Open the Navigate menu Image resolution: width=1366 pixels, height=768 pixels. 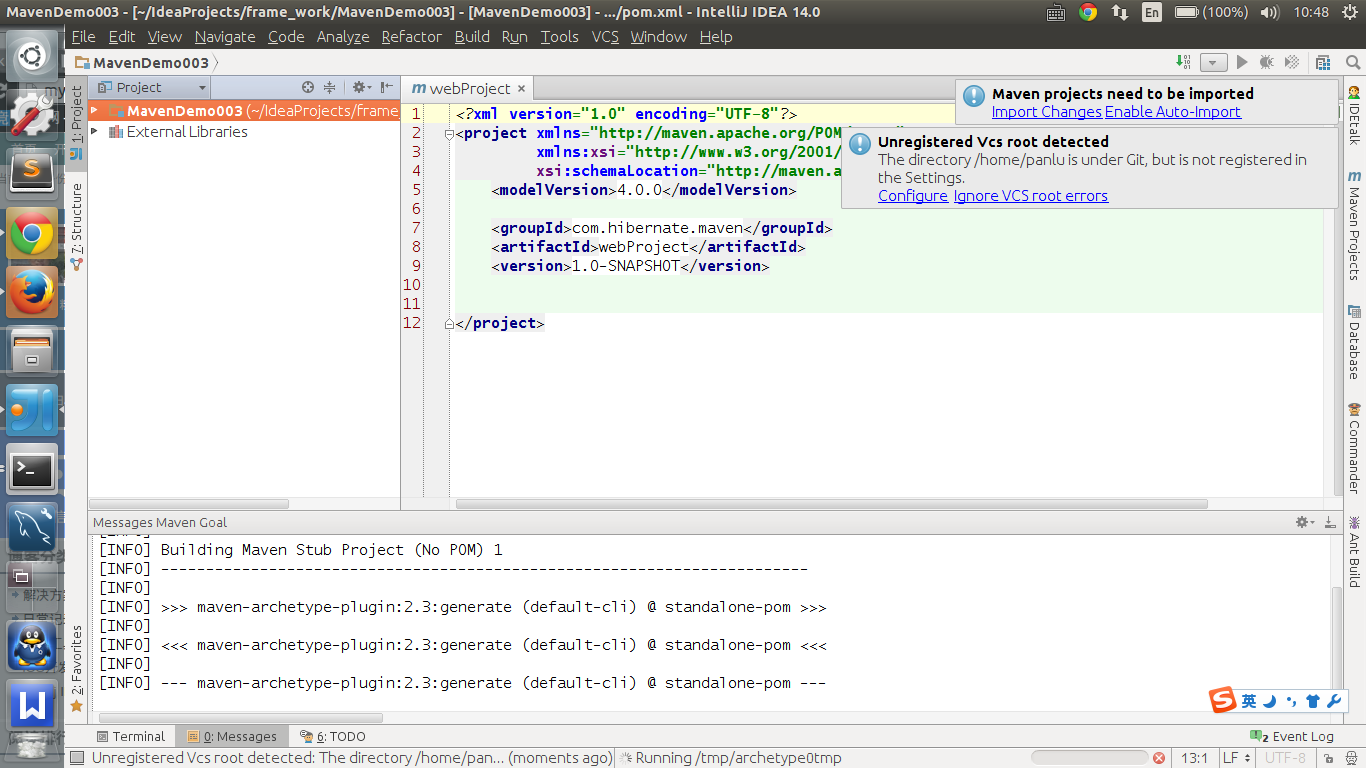[225, 36]
